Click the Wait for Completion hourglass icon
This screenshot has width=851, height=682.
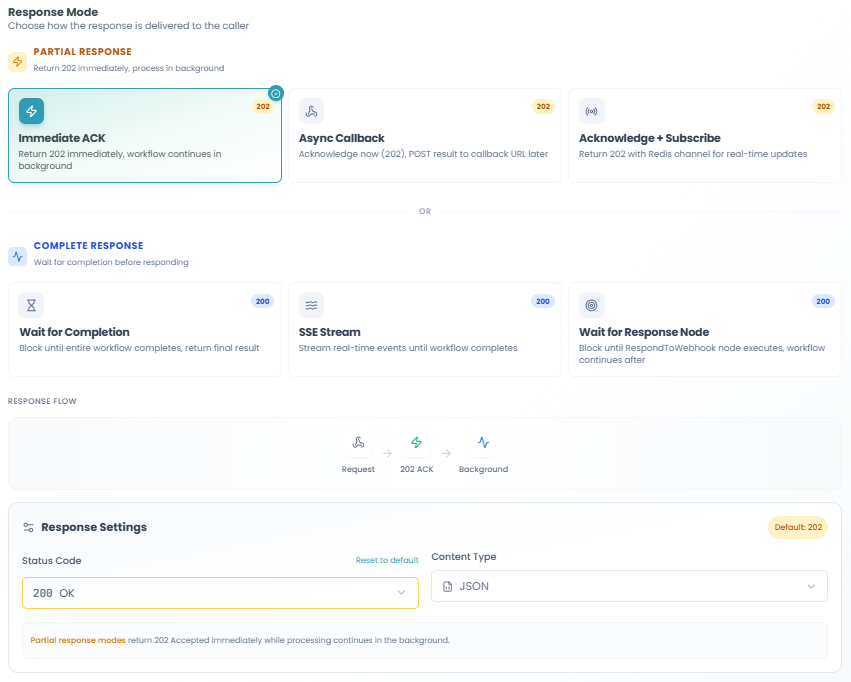tap(31, 305)
